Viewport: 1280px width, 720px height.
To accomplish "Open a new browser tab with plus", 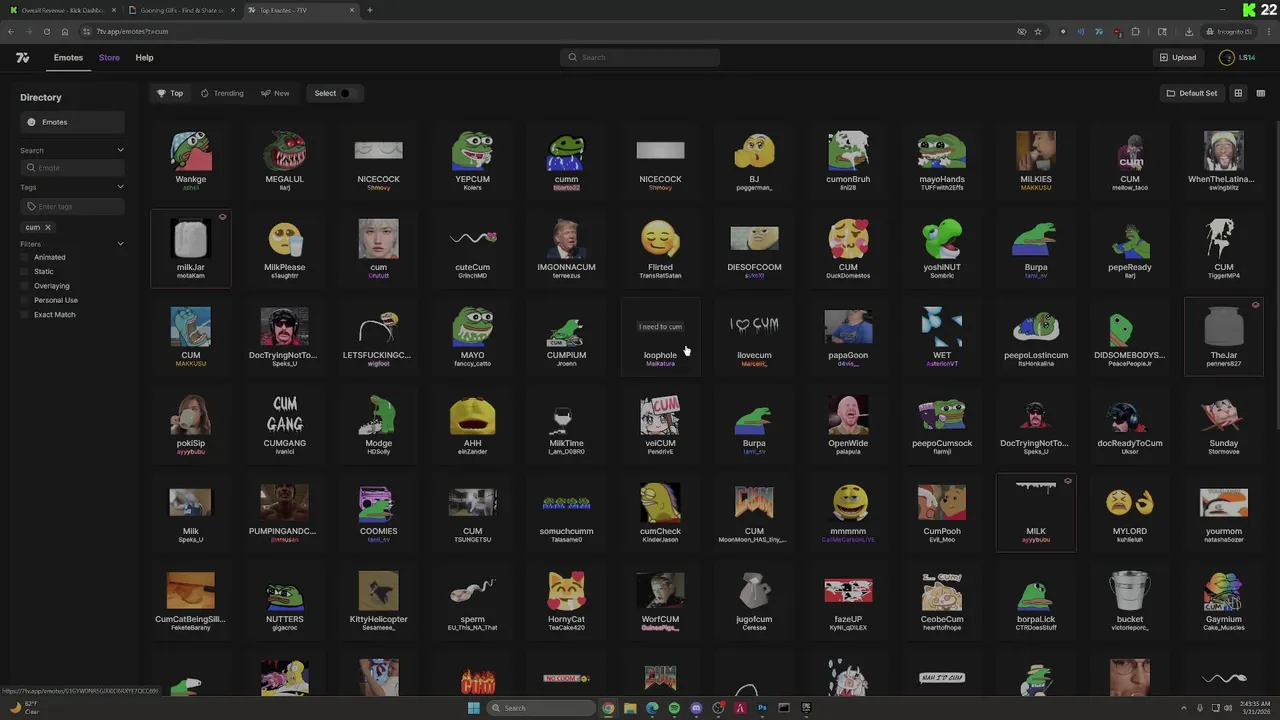I will pyautogui.click(x=370, y=10).
